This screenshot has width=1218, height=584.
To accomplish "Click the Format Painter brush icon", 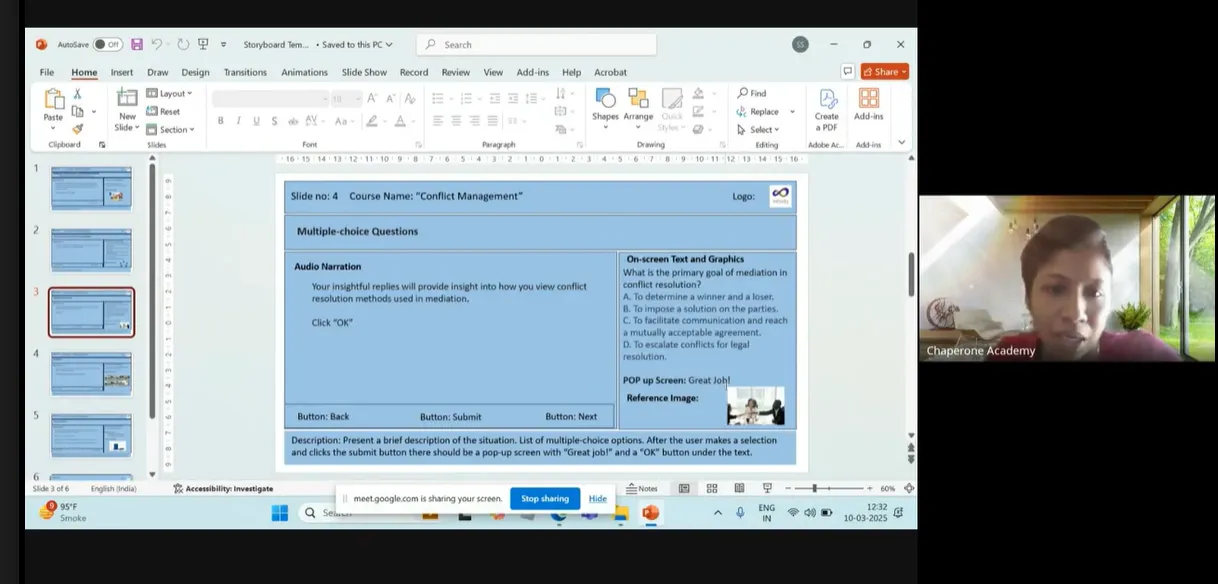I will point(77,129).
